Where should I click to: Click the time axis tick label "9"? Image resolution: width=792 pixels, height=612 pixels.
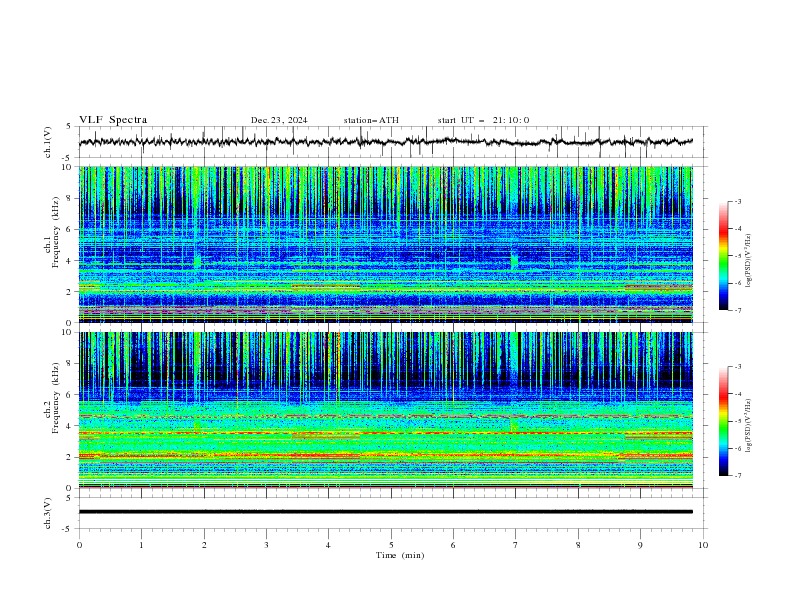pos(640,545)
